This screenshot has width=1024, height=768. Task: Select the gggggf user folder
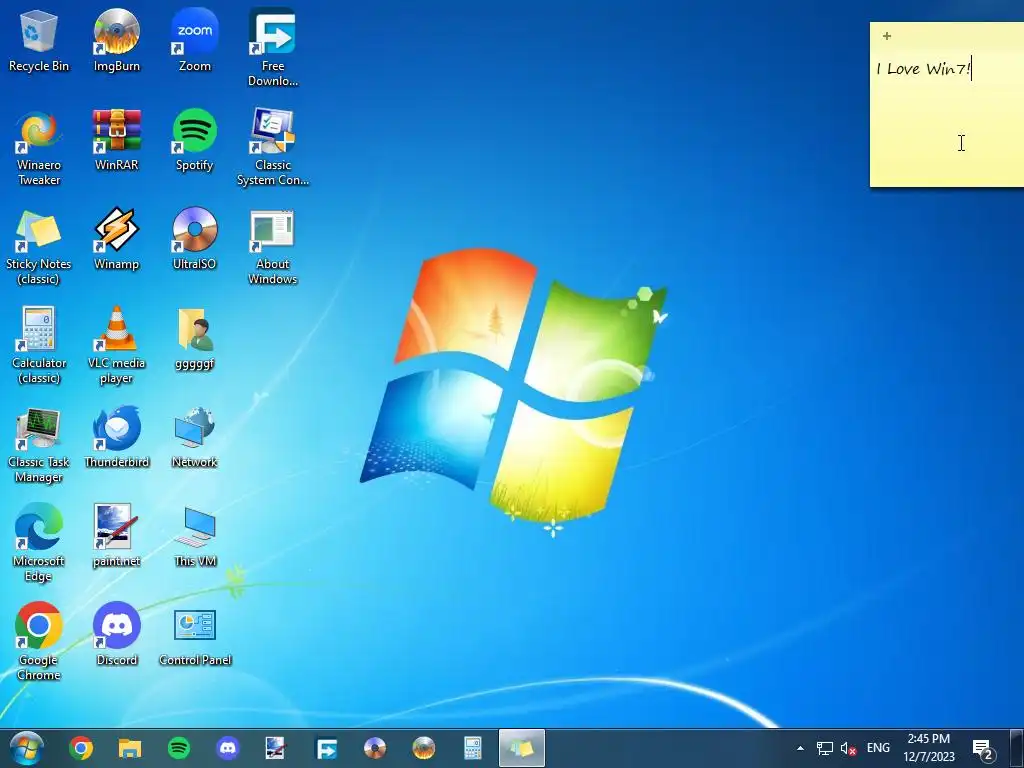tap(195, 338)
